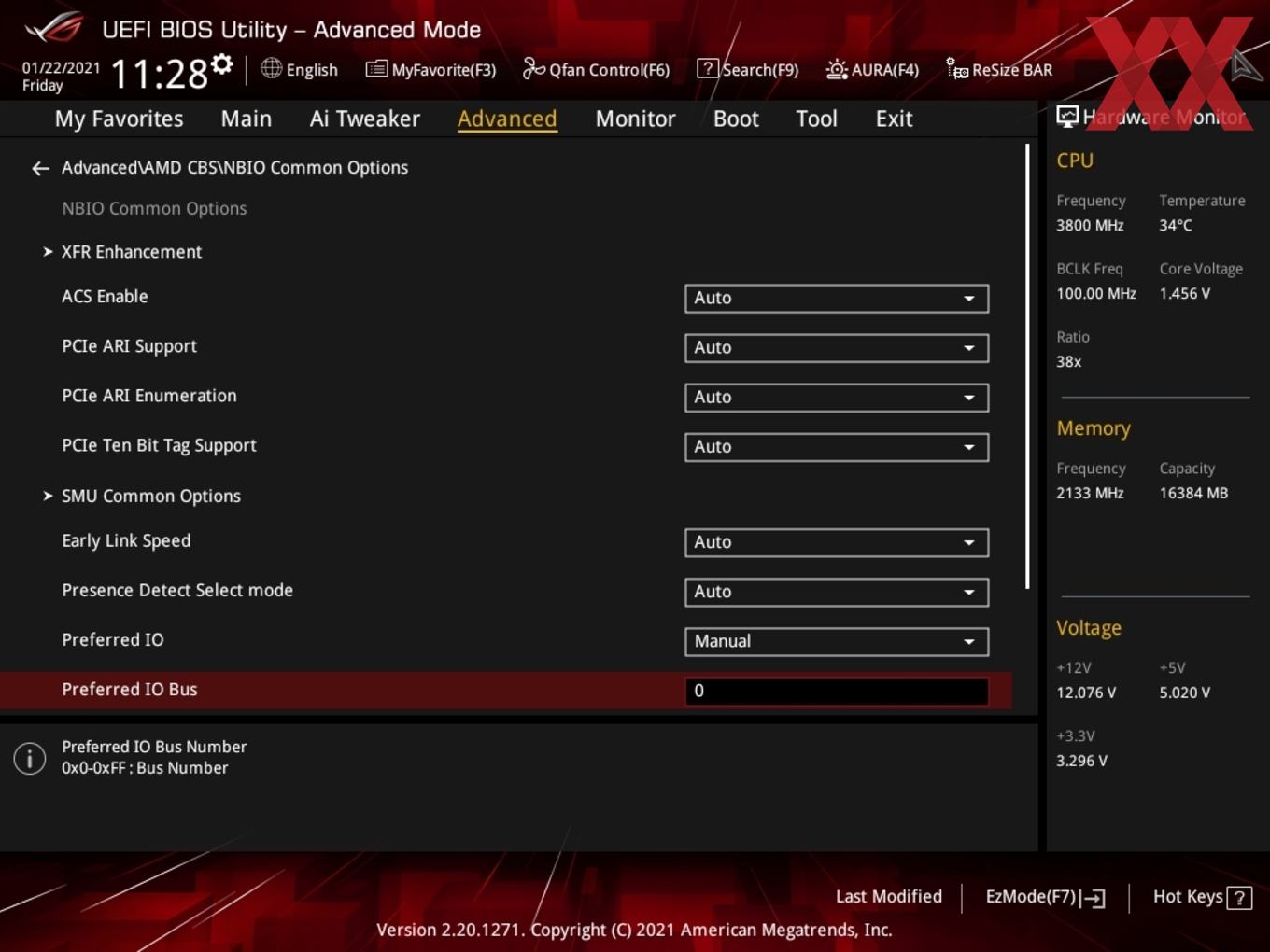Viewport: 1270px width, 952px height.
Task: Click the Hot Keys question mark icon
Action: 1239,897
